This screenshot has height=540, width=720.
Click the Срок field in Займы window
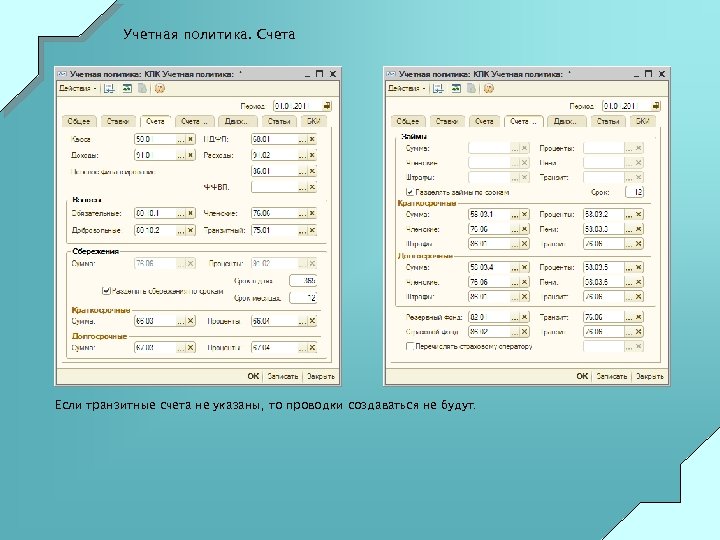coord(635,192)
